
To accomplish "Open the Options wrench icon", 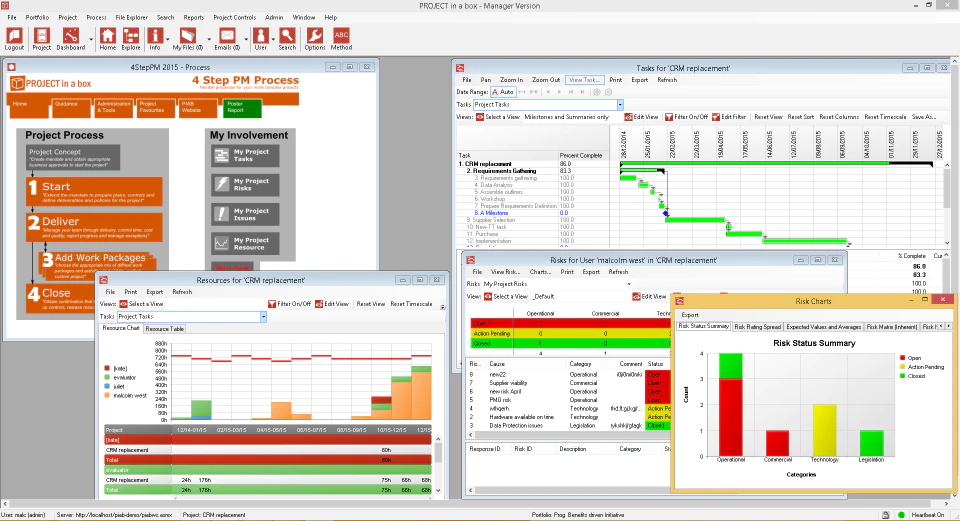I will 315,39.
